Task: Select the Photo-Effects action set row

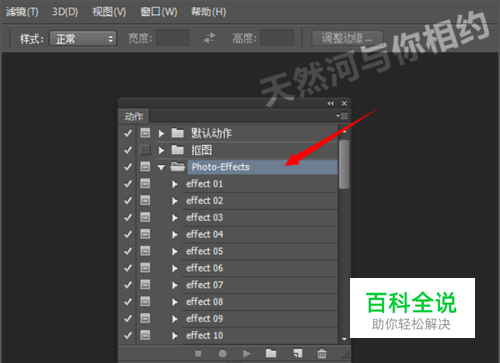Action: click(x=263, y=167)
